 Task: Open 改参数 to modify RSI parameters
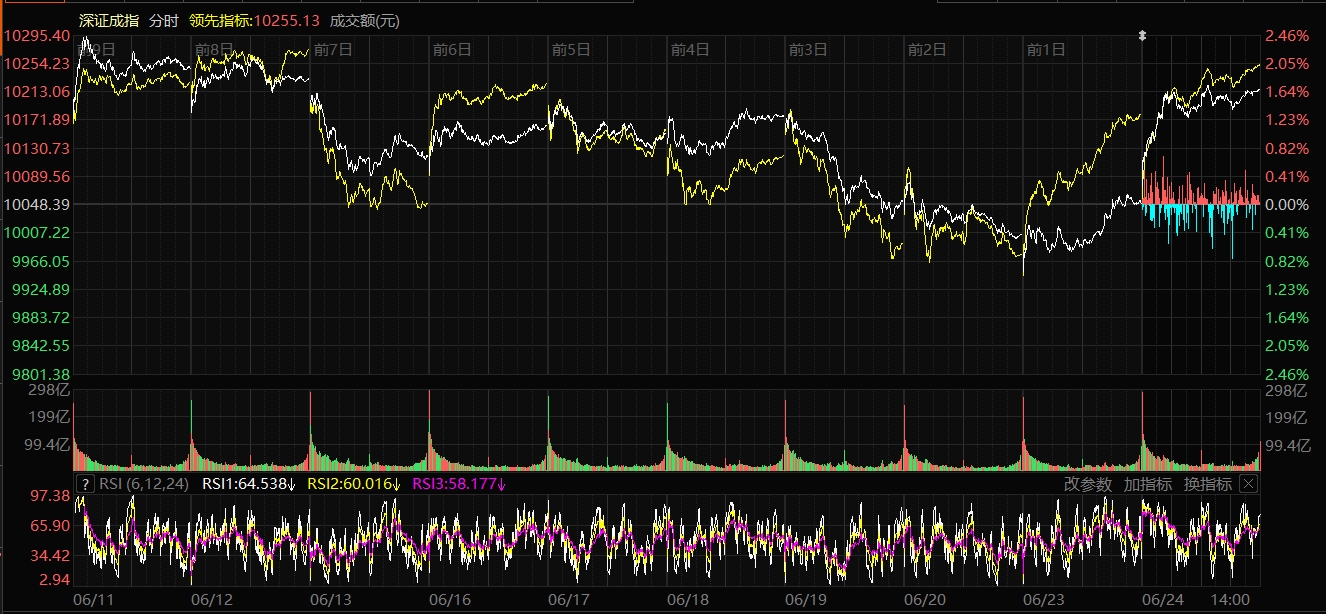pyautogui.click(x=1087, y=484)
